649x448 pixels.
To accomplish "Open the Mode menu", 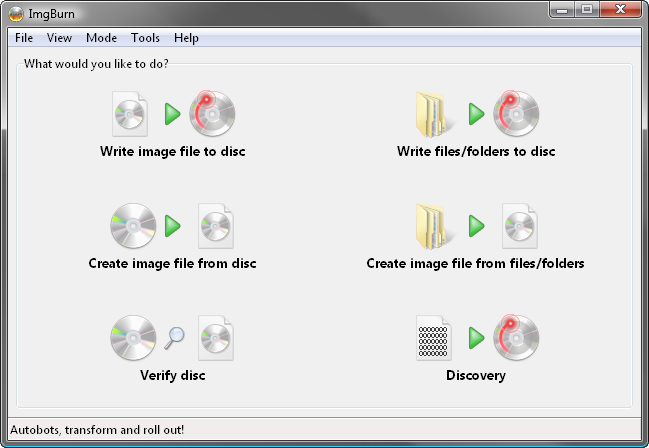I will (x=101, y=38).
